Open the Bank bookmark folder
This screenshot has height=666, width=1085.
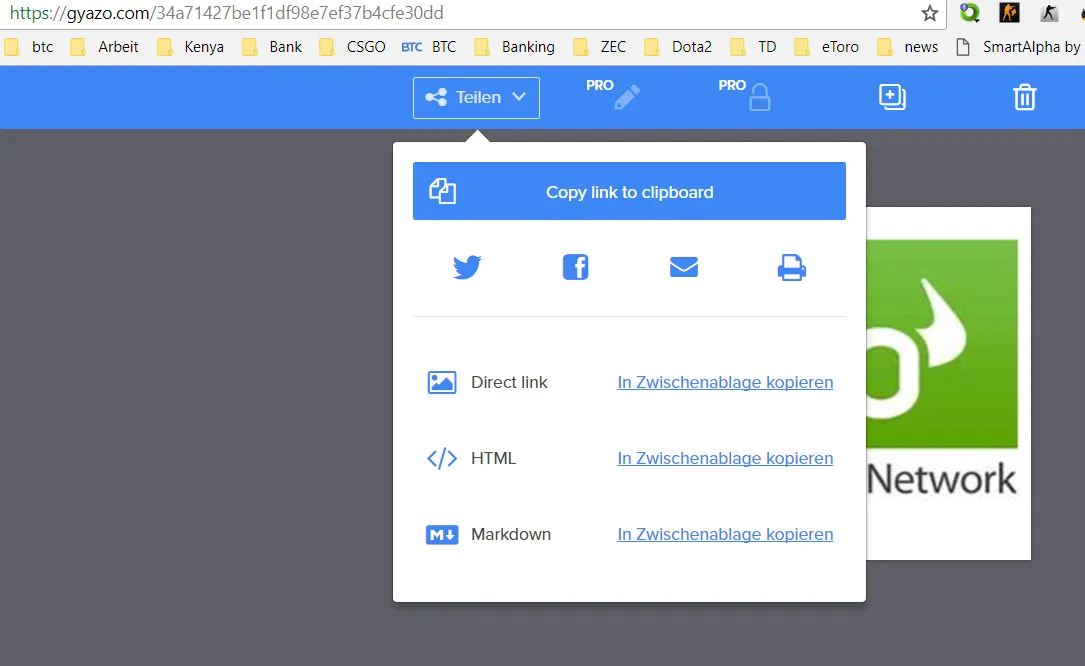pos(272,46)
